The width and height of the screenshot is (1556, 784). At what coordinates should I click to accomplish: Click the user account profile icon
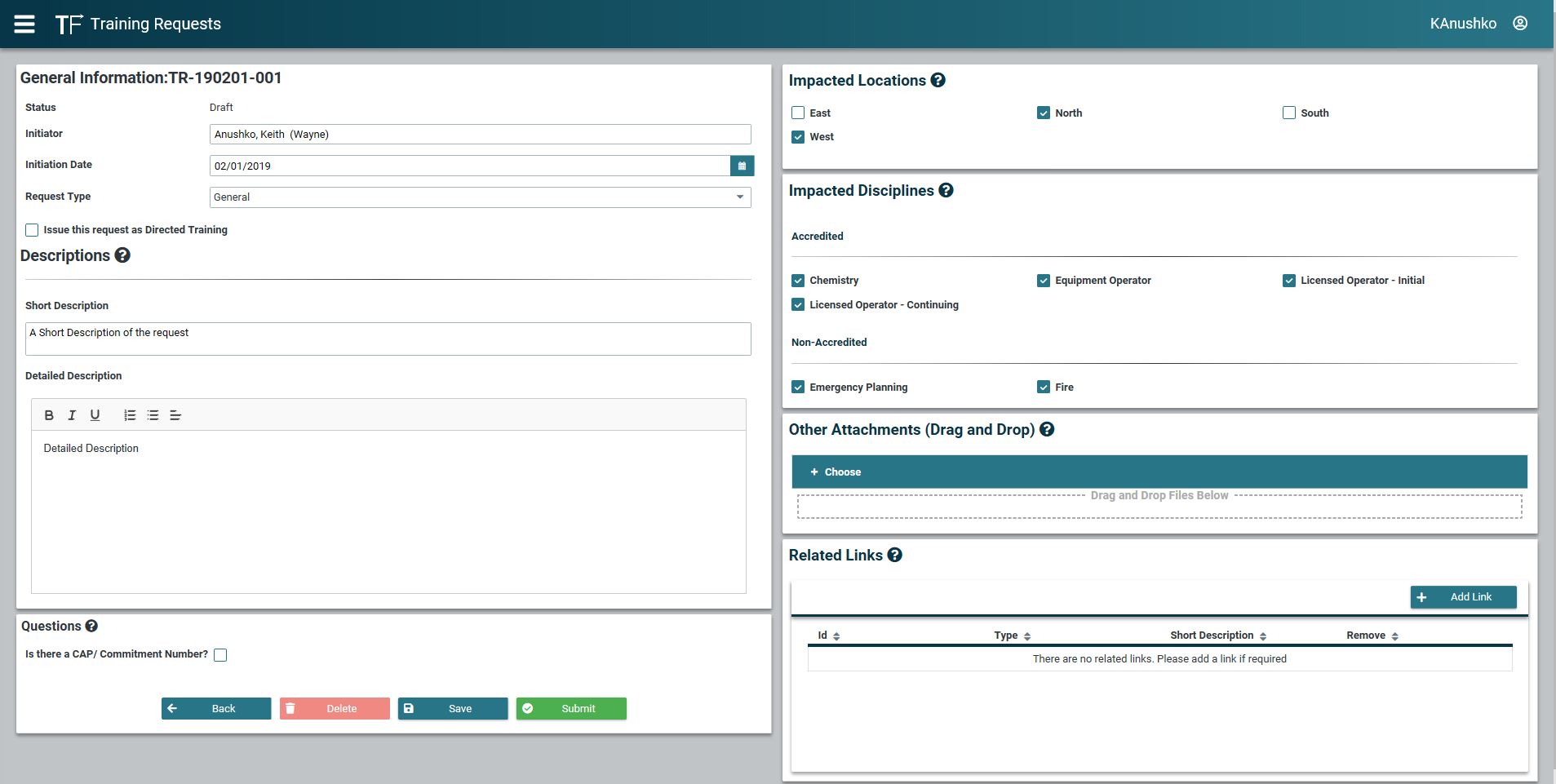point(1519,24)
